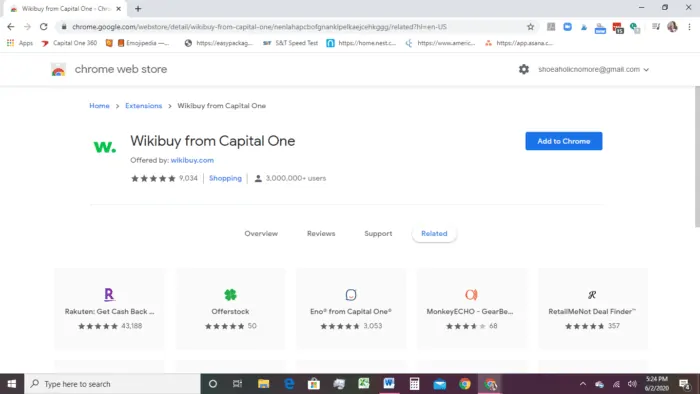This screenshot has width=700, height=394.
Task: Launch Microsoft Word from the taskbar
Action: (x=389, y=384)
